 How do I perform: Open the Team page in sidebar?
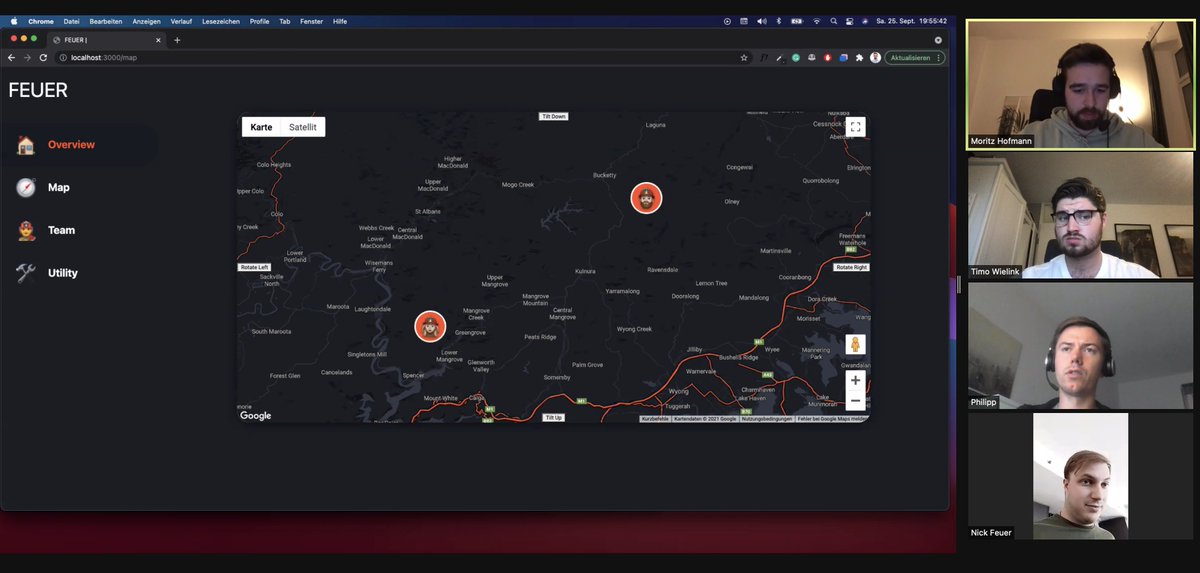61,230
